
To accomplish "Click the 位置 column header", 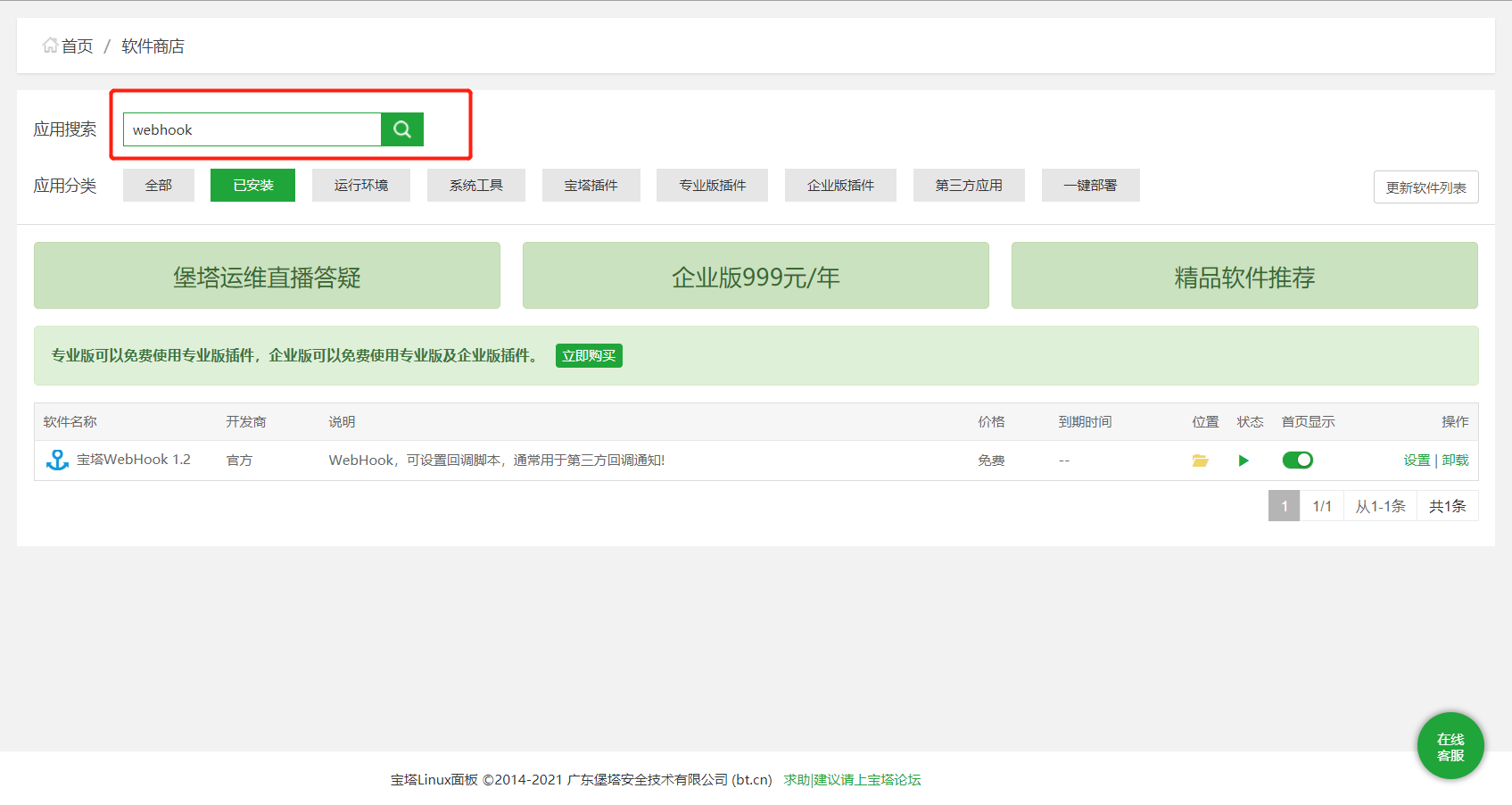I will pos(1205,422).
